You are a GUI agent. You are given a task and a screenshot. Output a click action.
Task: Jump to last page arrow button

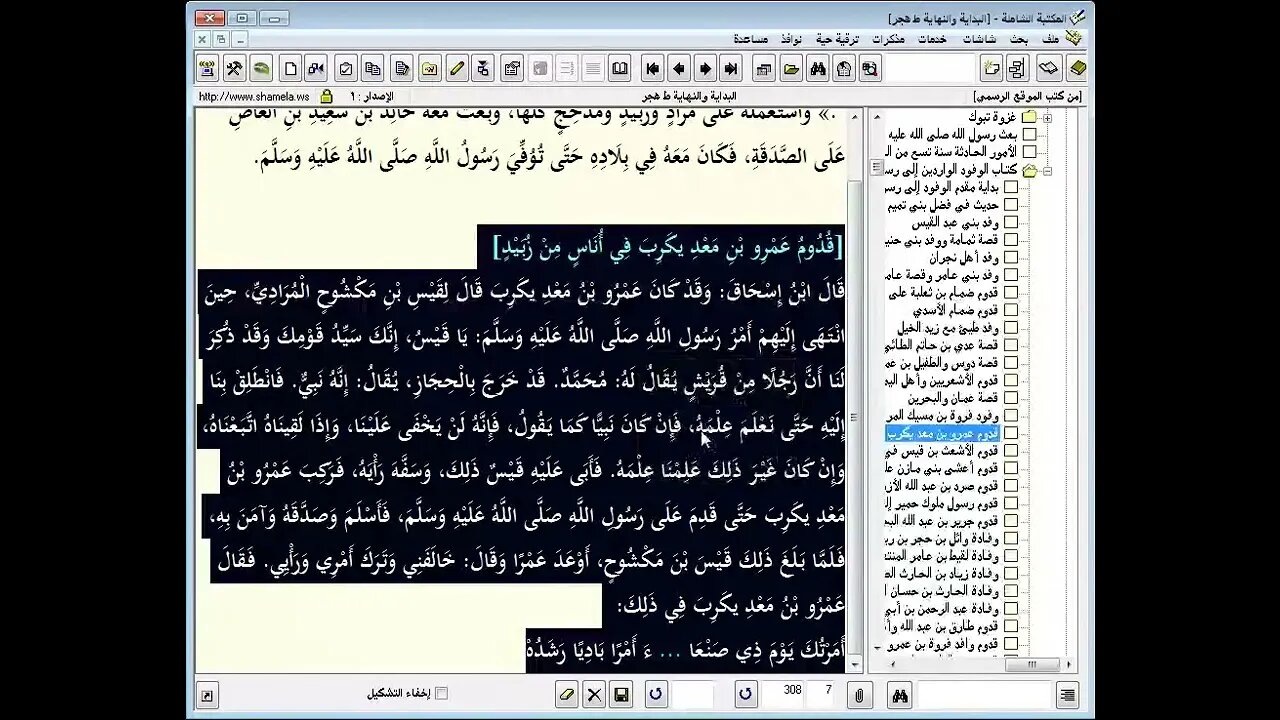730,69
